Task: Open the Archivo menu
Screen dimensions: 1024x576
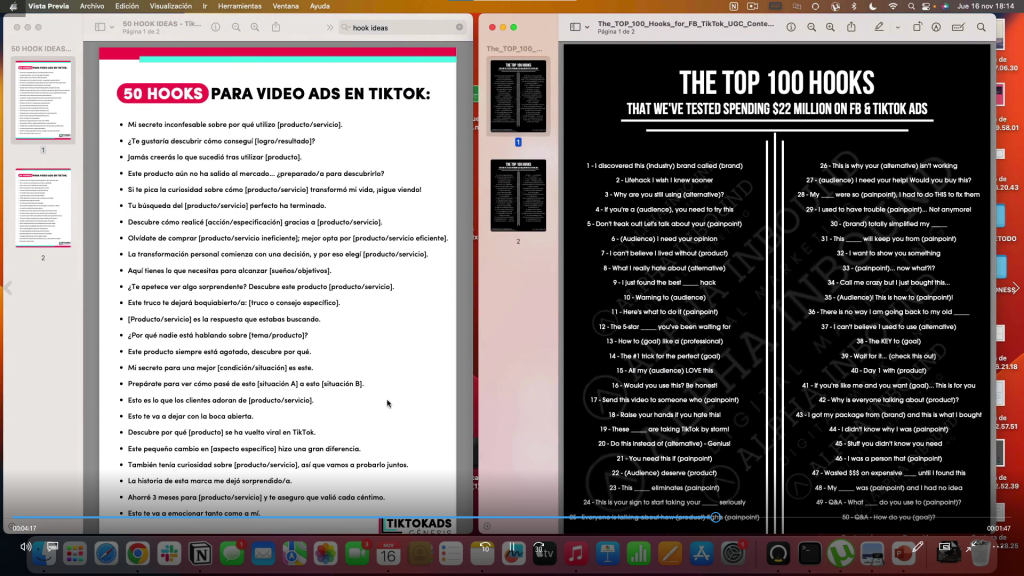Action: [x=92, y=7]
